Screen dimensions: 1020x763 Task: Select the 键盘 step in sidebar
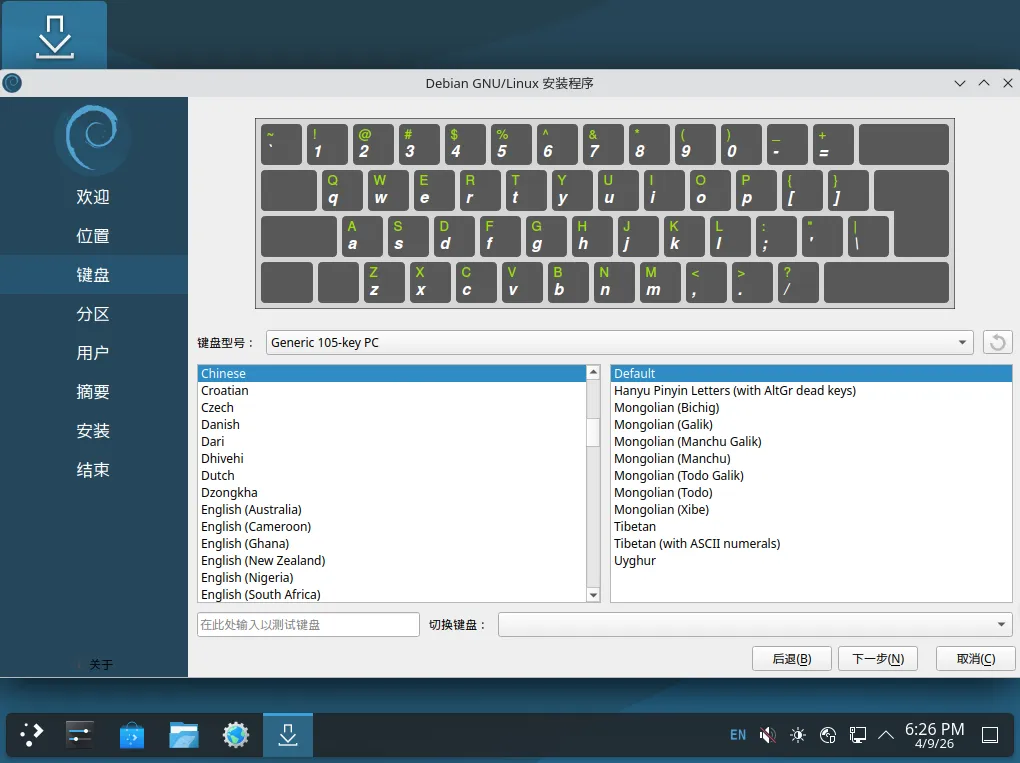[x=93, y=274]
